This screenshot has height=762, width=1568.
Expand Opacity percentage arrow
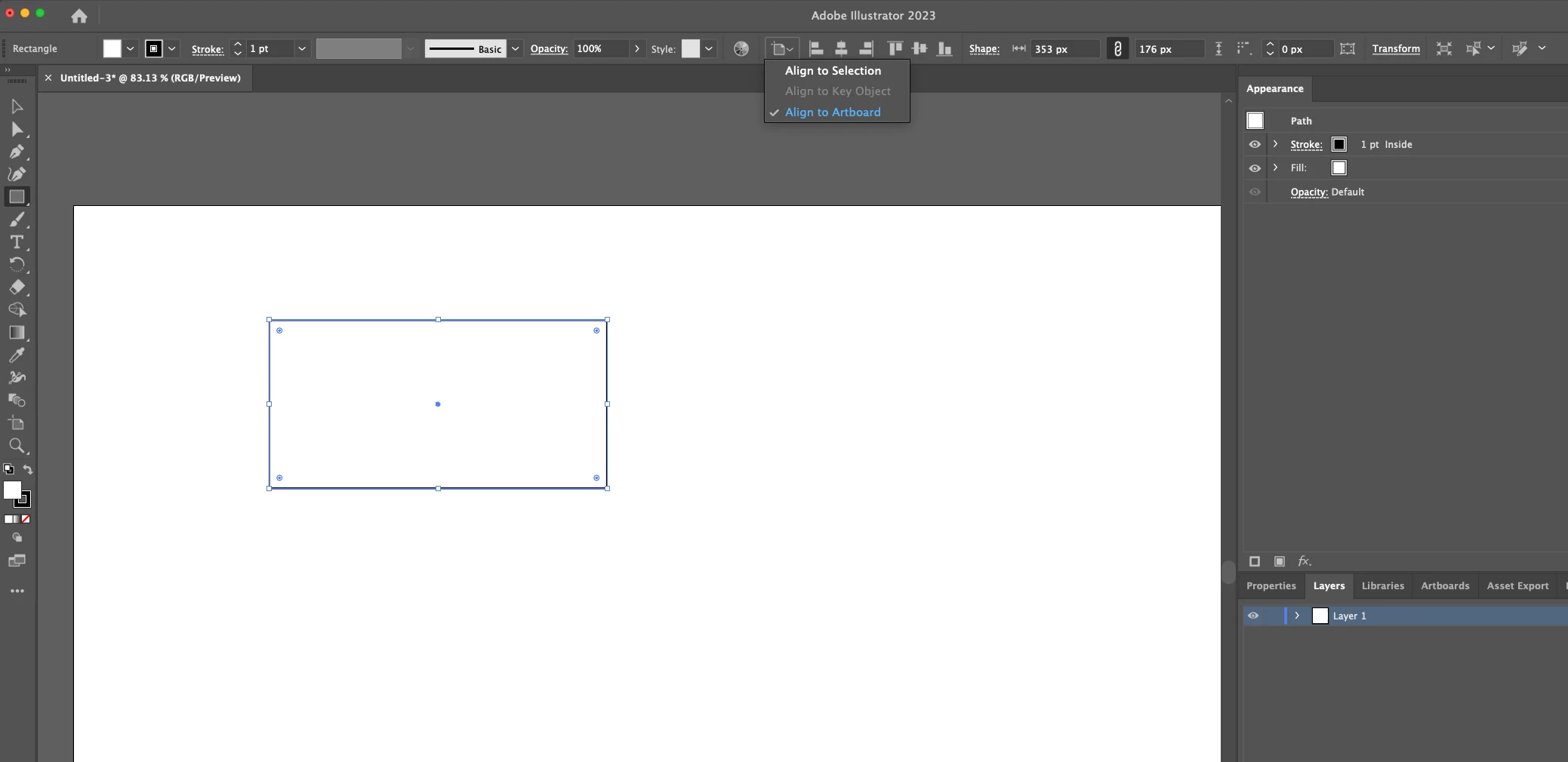click(637, 48)
